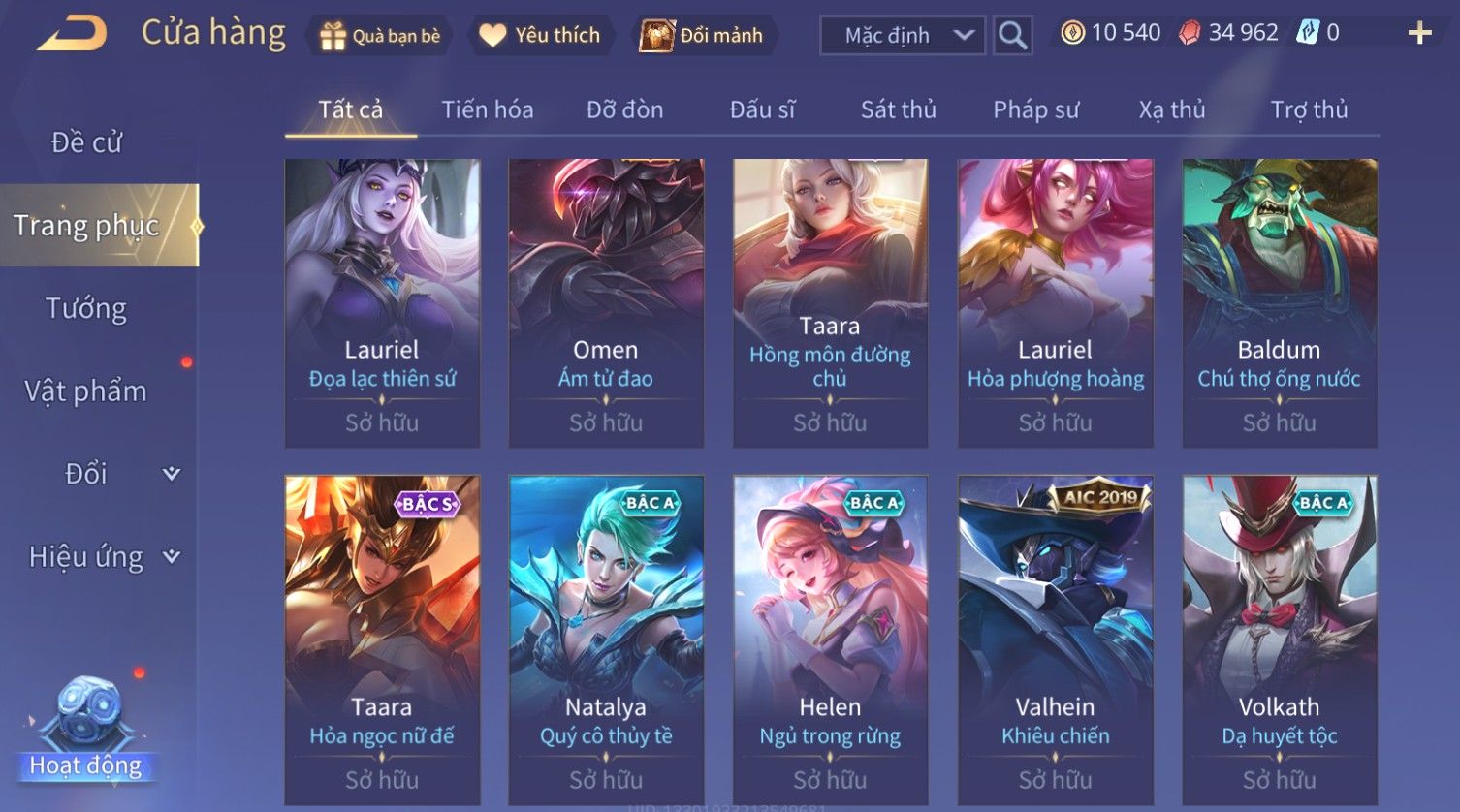Open the search magnifier icon

coord(1012,36)
